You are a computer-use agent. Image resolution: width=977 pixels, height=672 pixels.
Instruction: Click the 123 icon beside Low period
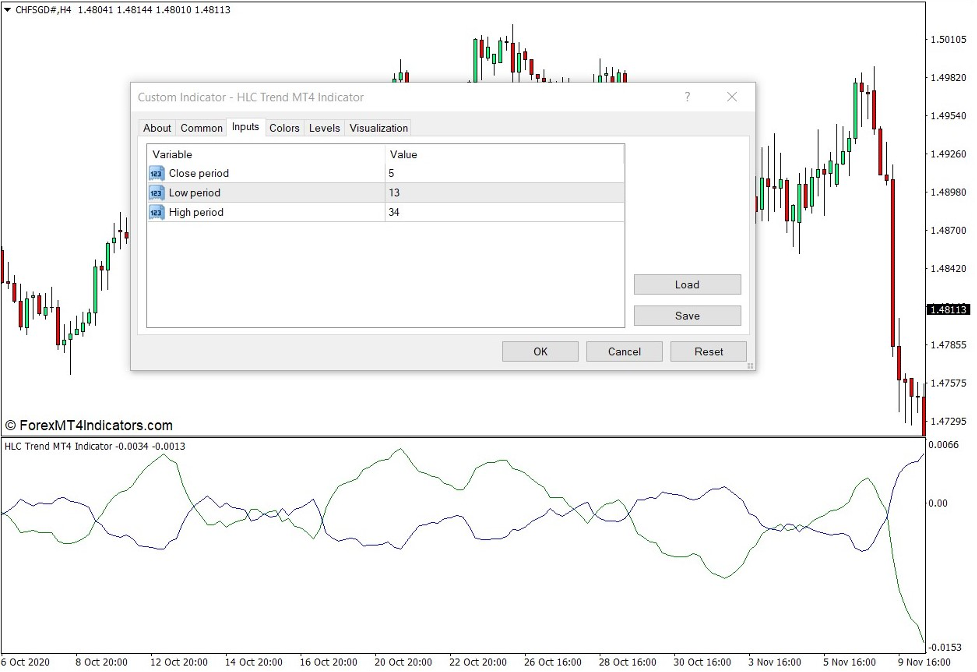point(155,192)
